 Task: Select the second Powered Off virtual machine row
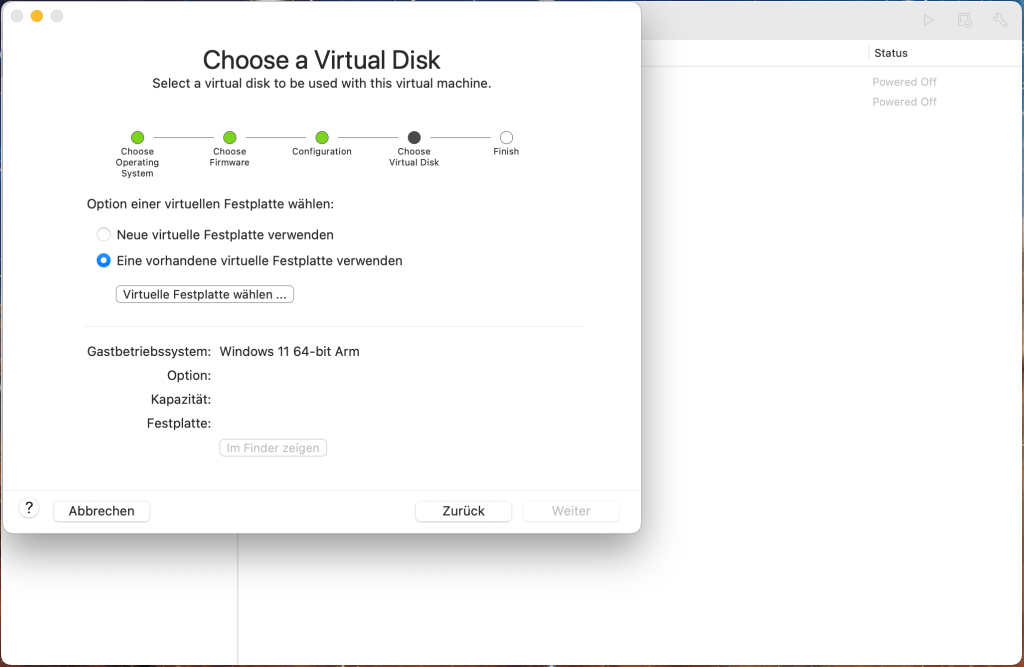(903, 101)
